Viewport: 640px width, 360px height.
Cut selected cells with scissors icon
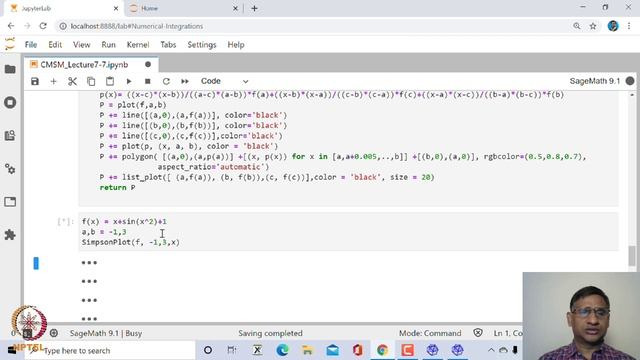pyautogui.click(x=72, y=81)
